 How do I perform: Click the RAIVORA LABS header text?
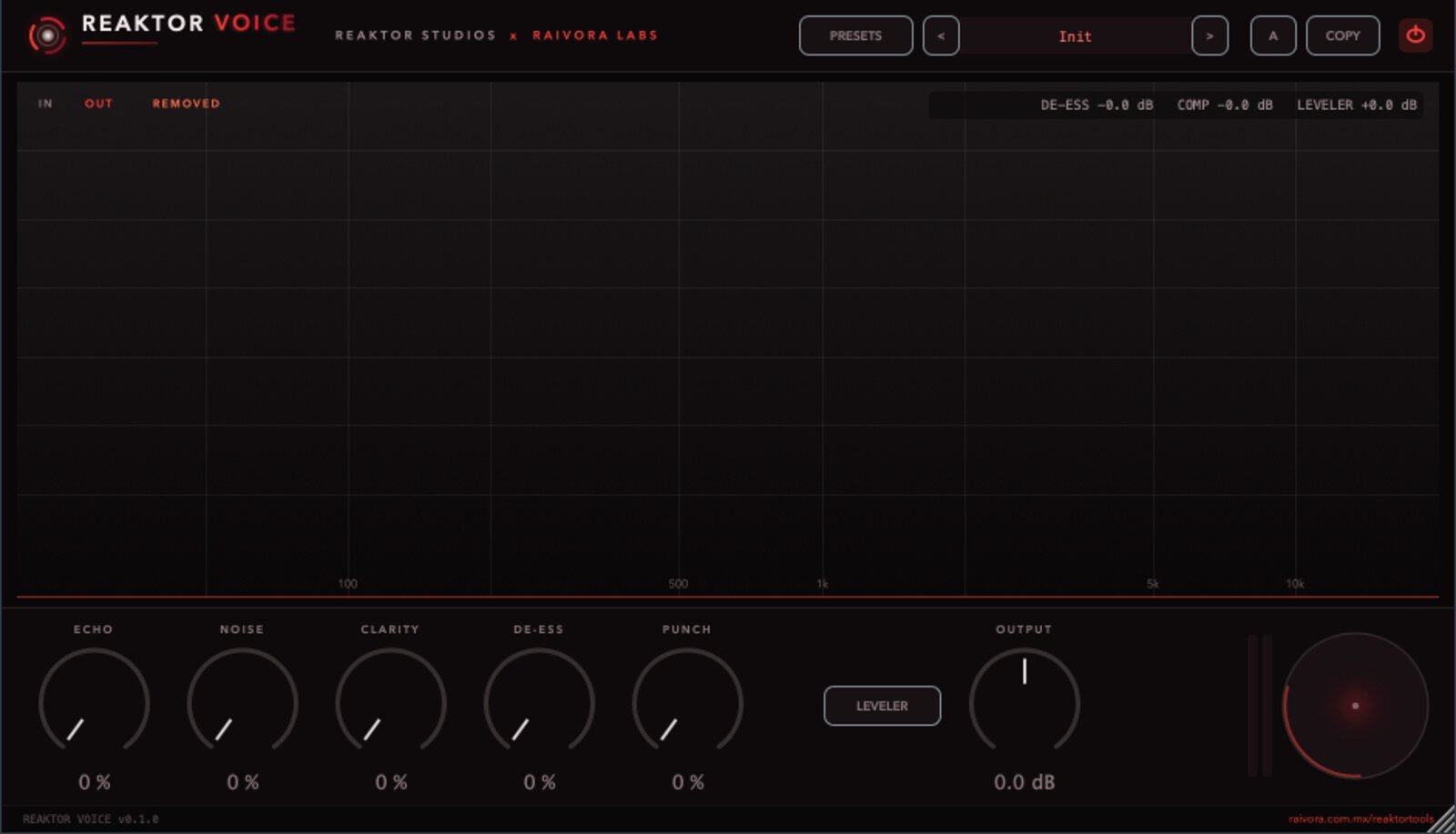click(x=595, y=35)
